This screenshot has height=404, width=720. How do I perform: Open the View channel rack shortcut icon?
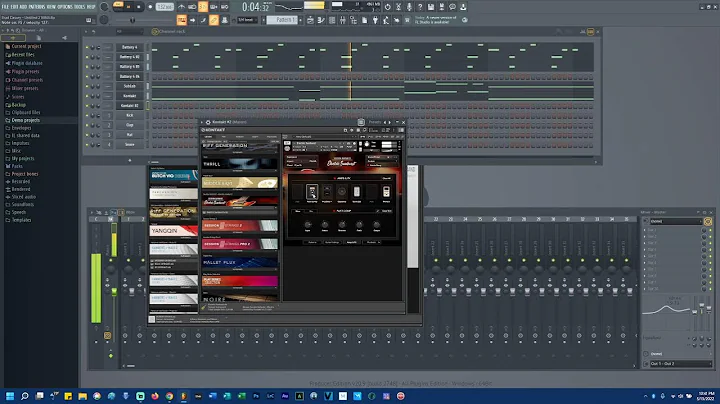click(x=332, y=20)
